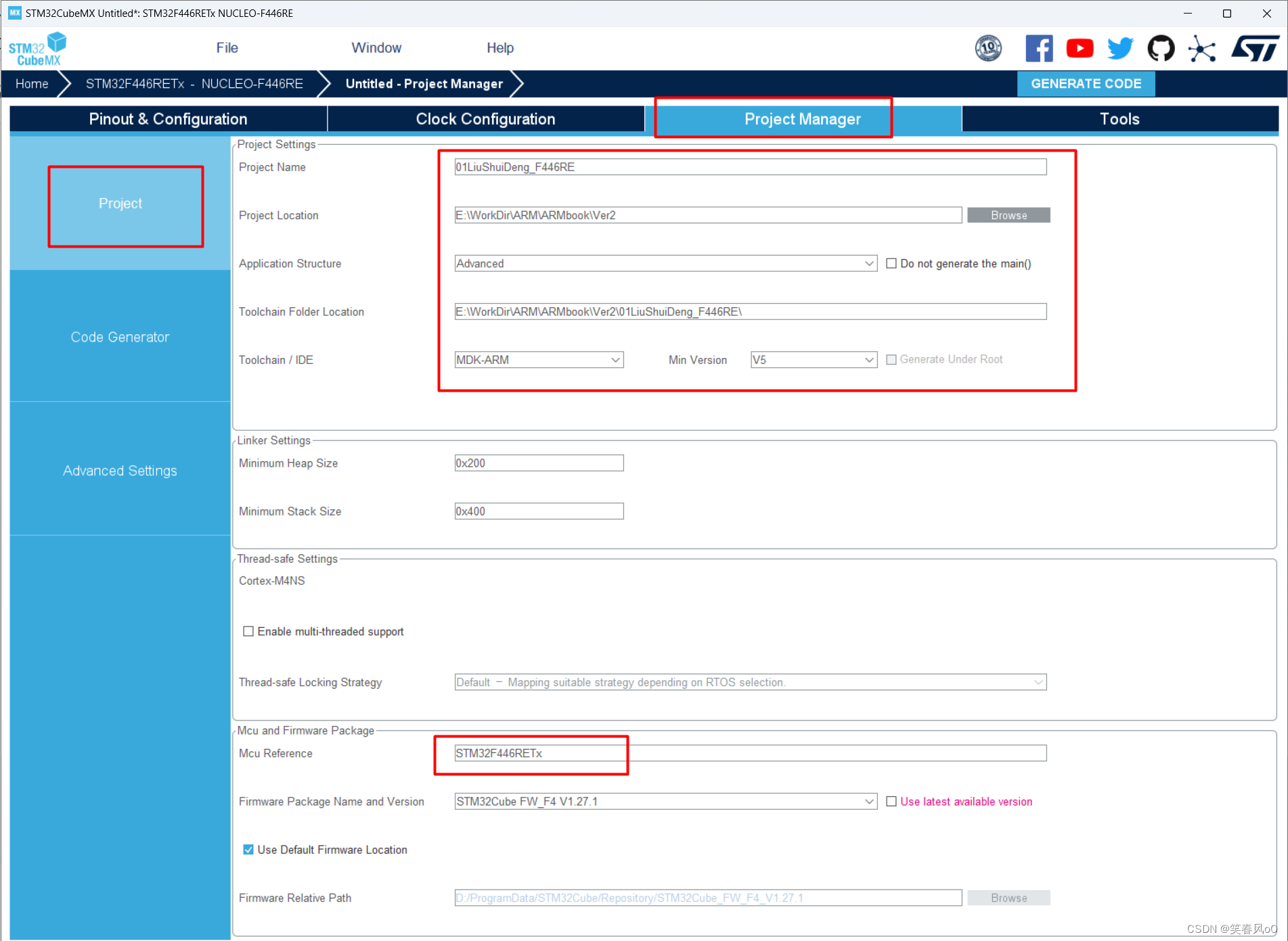The height and width of the screenshot is (941, 1288).
Task: Switch to Clock Configuration tab
Action: pos(485,119)
